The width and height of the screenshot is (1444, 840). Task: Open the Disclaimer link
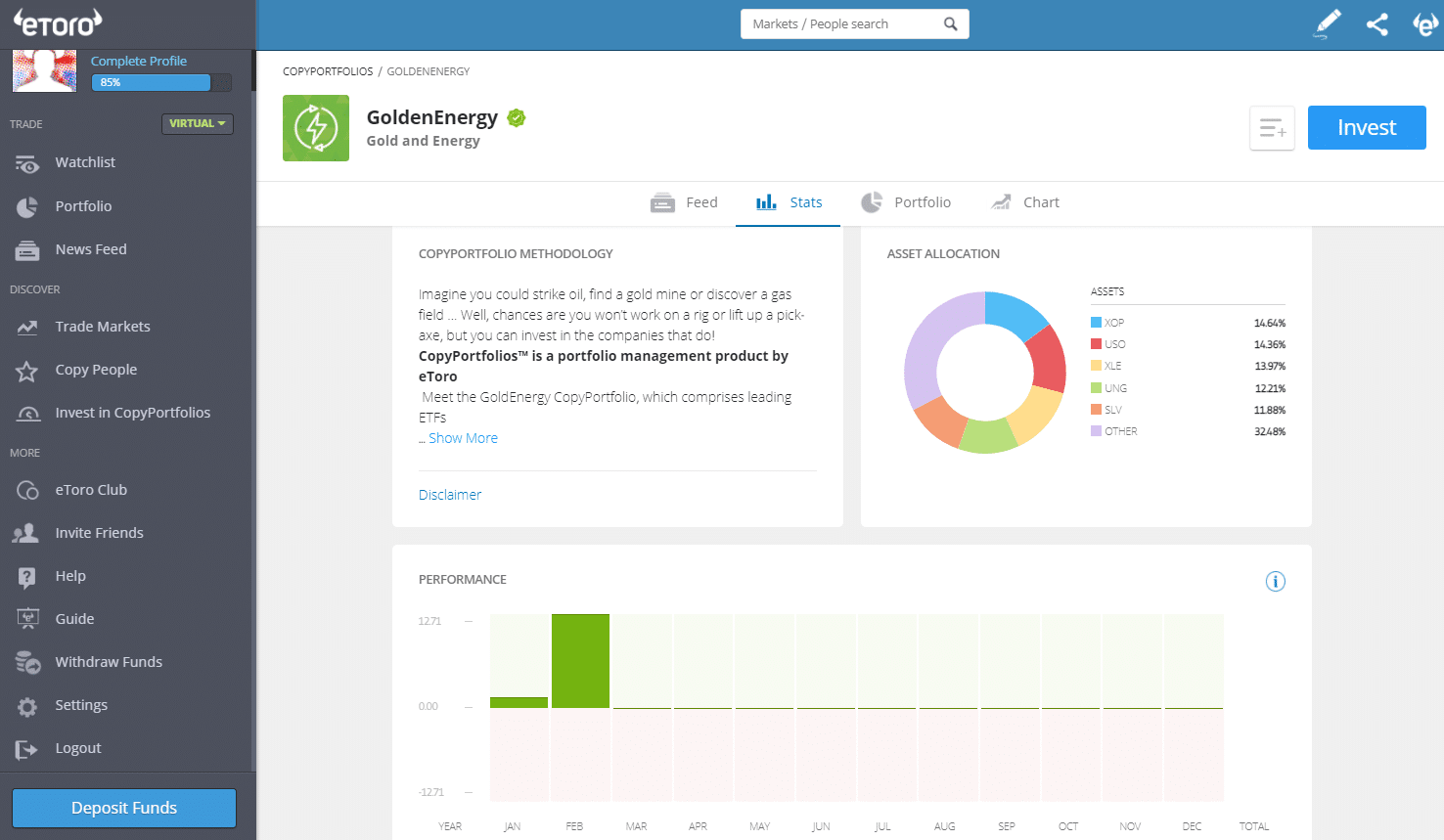(x=450, y=495)
